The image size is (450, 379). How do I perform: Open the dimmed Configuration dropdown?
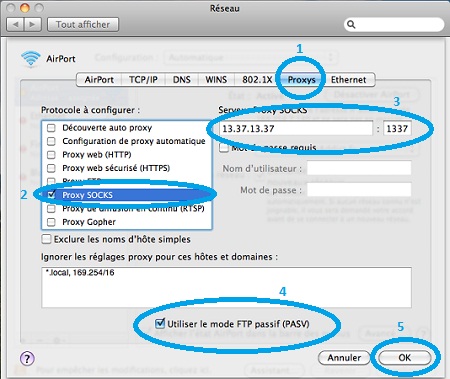[251, 57]
